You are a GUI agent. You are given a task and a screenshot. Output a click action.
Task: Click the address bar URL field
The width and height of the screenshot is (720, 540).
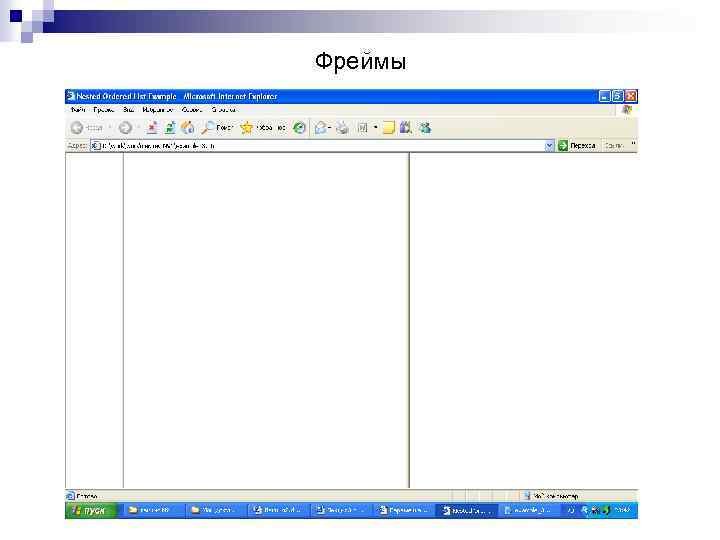[321, 146]
